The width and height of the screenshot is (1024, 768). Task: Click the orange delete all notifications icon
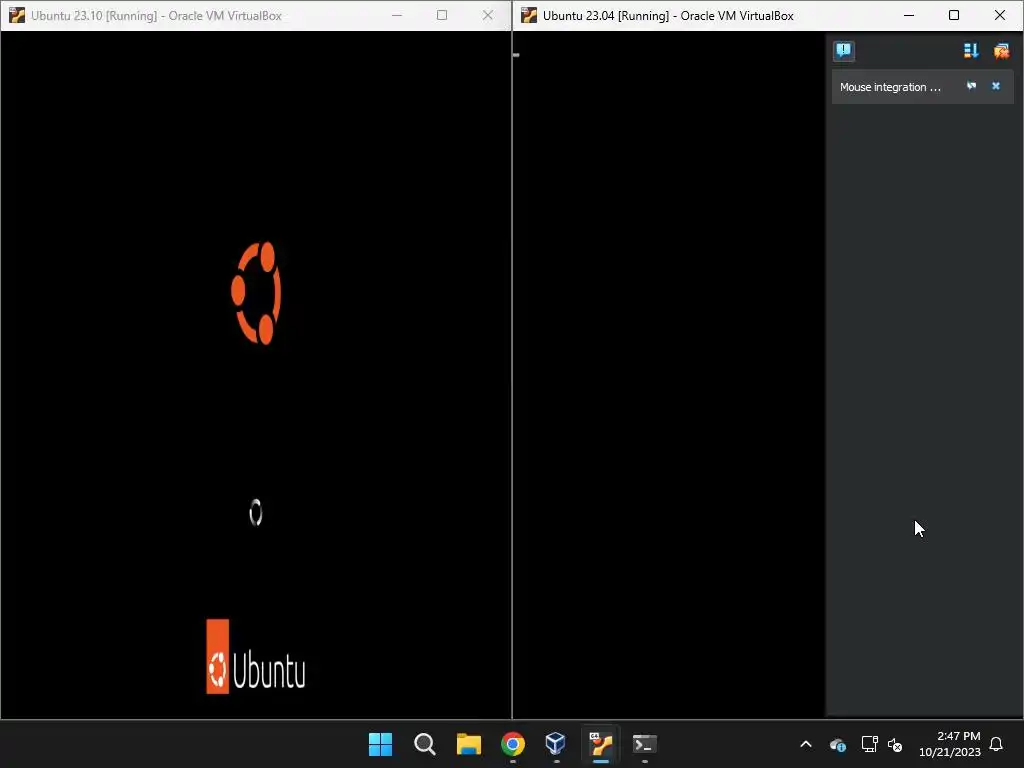(1001, 51)
